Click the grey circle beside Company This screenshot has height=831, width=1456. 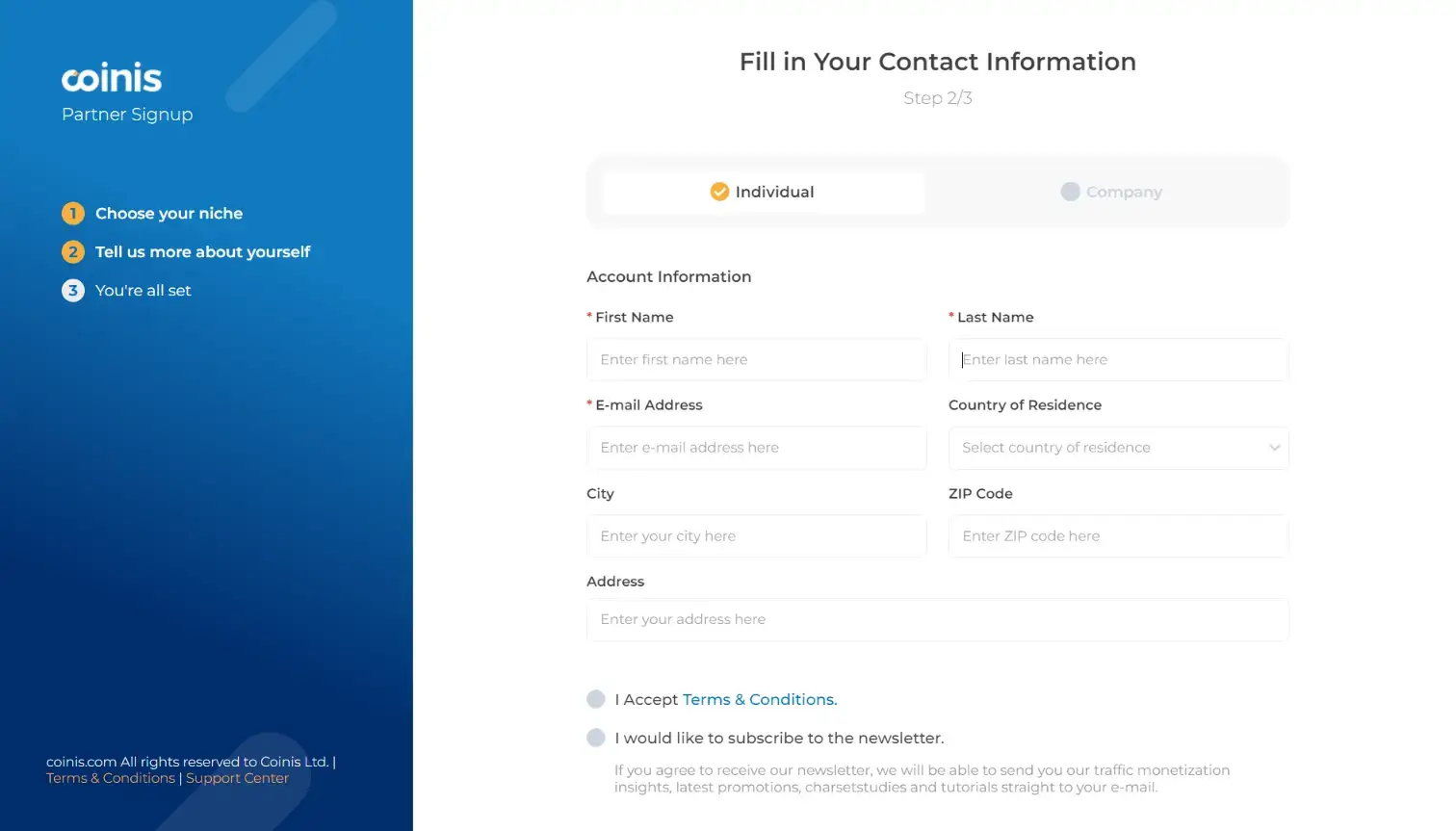click(x=1070, y=192)
